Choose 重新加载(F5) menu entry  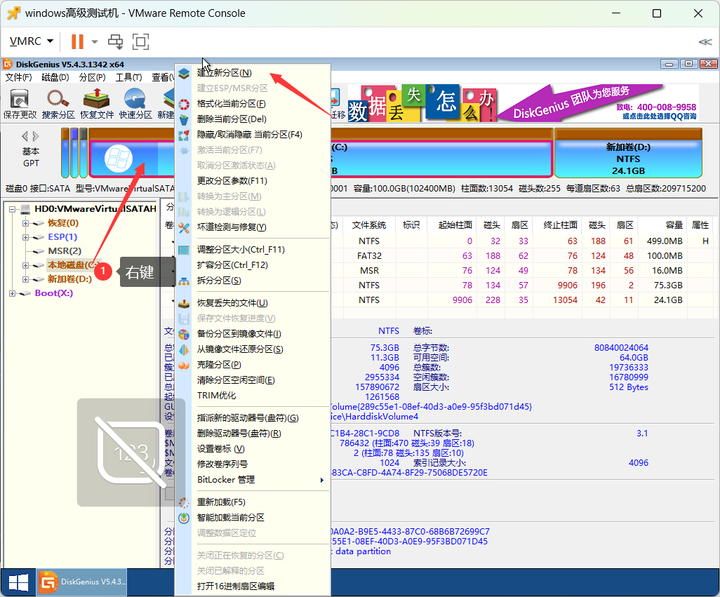(x=253, y=502)
